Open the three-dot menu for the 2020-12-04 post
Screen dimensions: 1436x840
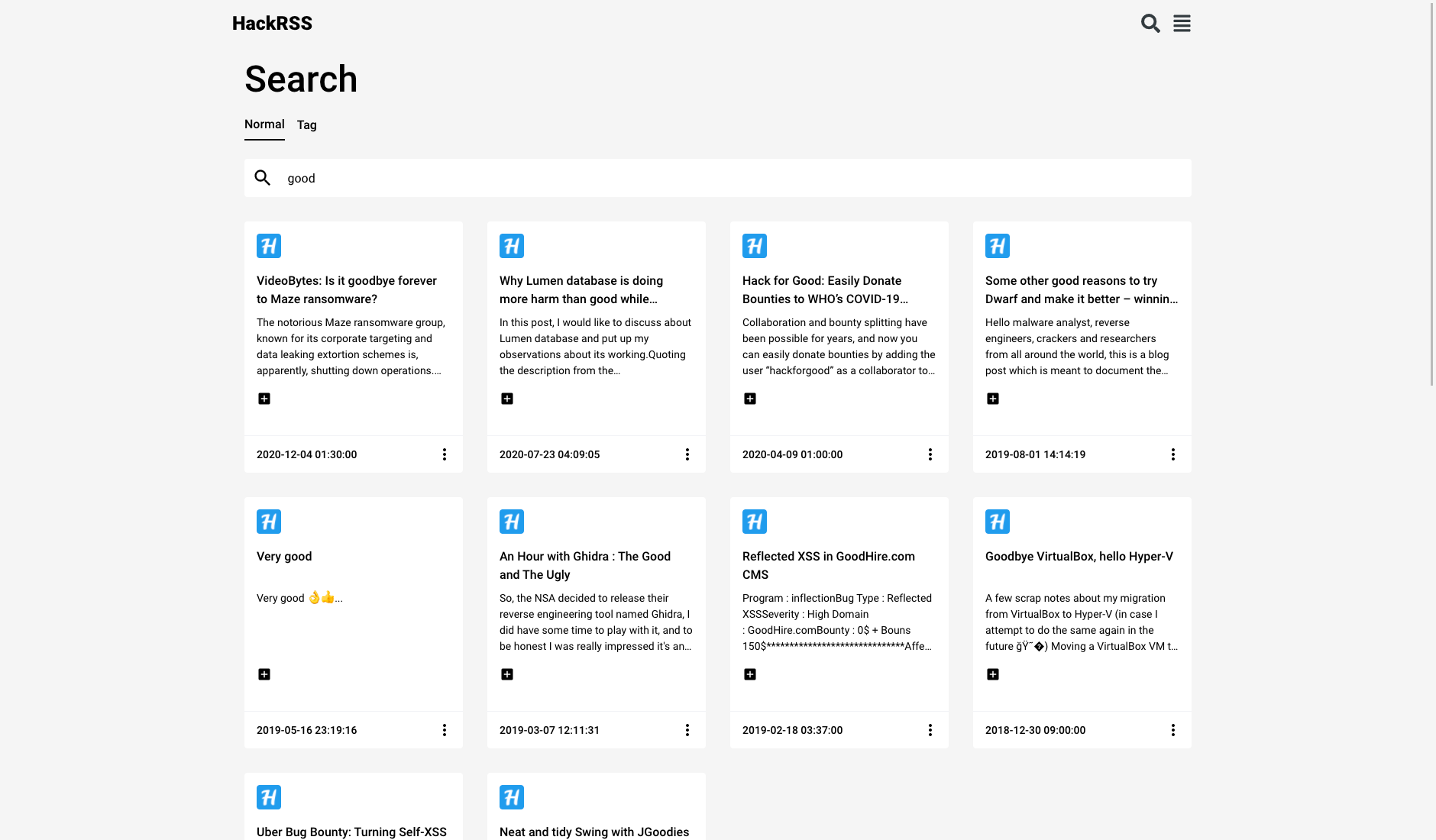click(445, 454)
